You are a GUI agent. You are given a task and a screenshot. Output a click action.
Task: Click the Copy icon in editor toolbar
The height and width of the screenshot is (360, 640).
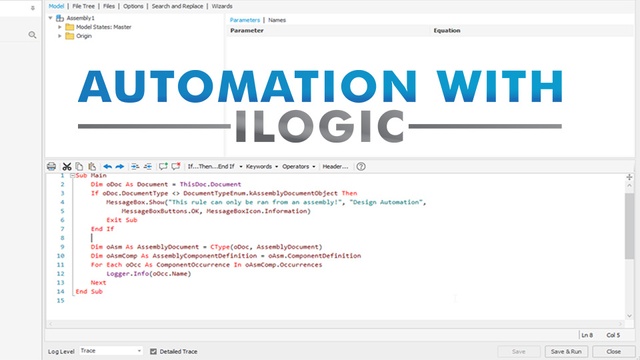(x=79, y=167)
